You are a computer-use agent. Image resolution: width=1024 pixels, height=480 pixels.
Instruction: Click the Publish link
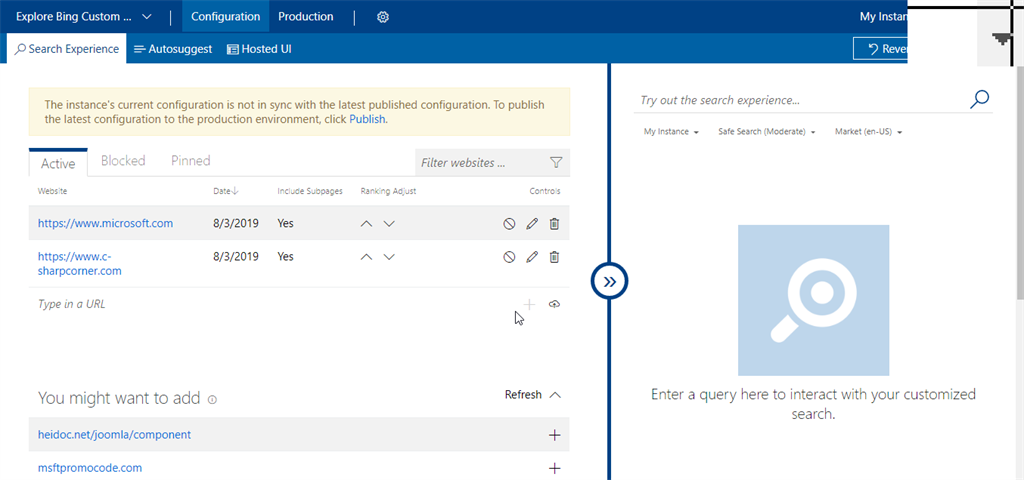click(367, 120)
